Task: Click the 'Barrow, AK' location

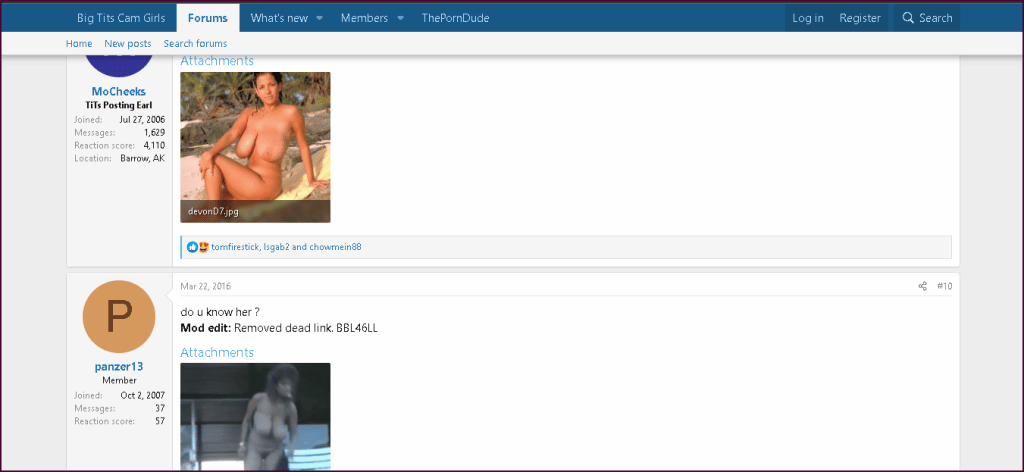Action: [142, 159]
